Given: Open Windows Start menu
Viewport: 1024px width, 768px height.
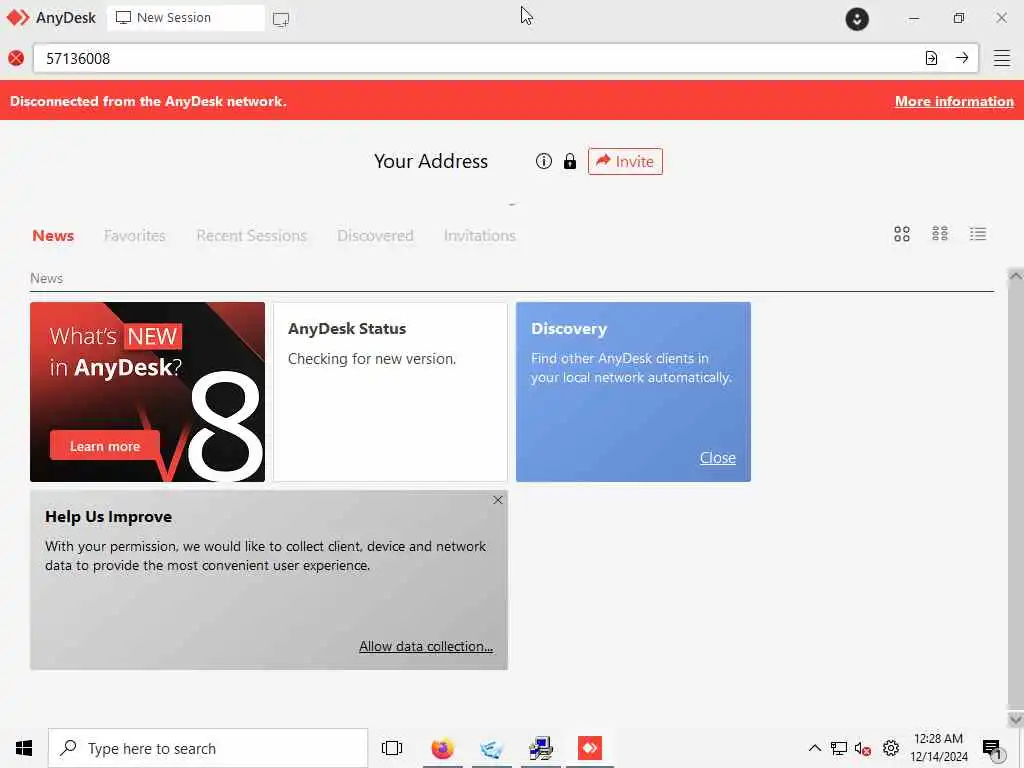Looking at the screenshot, I should 24,748.
